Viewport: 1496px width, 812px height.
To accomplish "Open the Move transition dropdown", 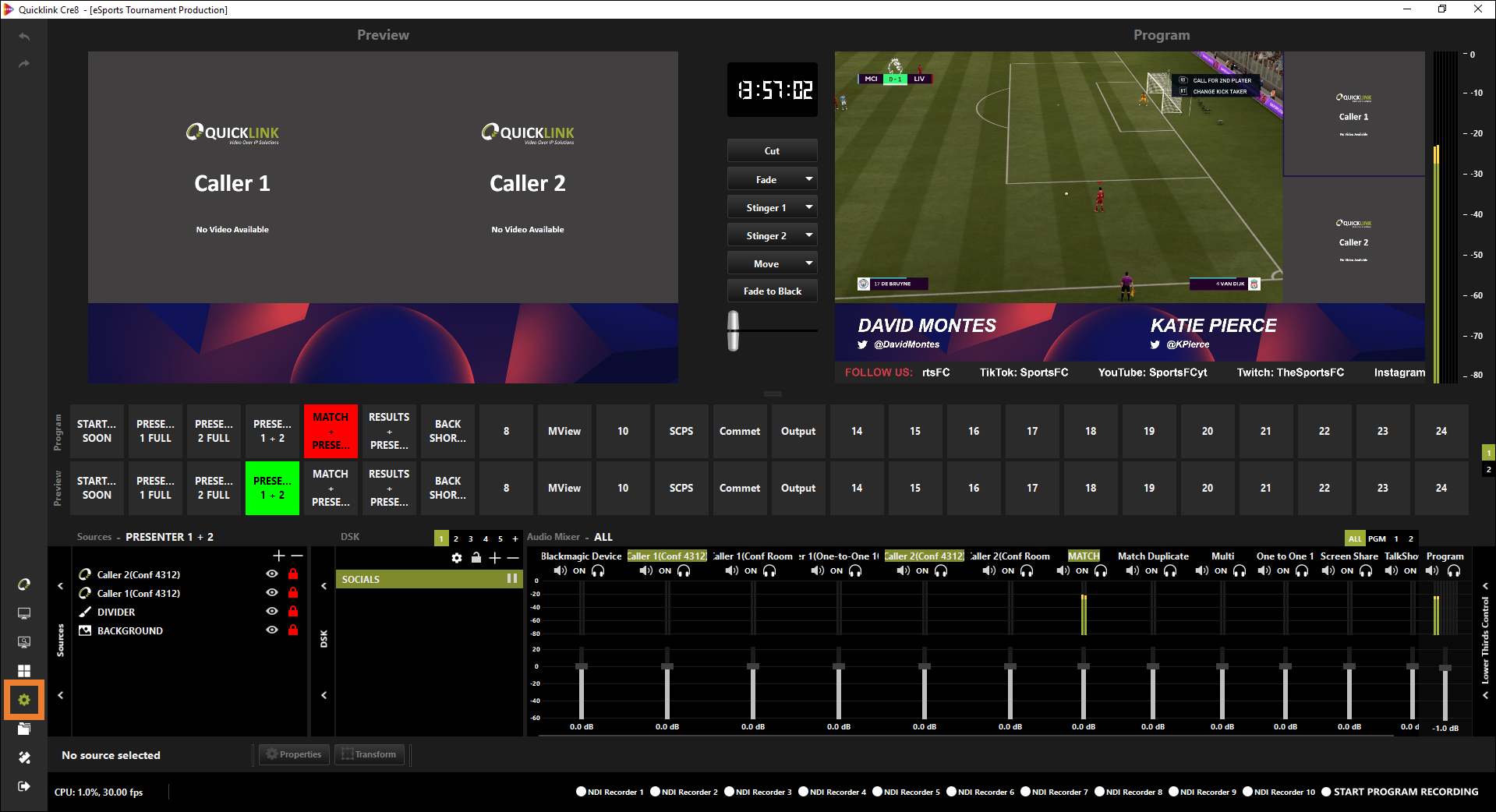I will [x=808, y=263].
